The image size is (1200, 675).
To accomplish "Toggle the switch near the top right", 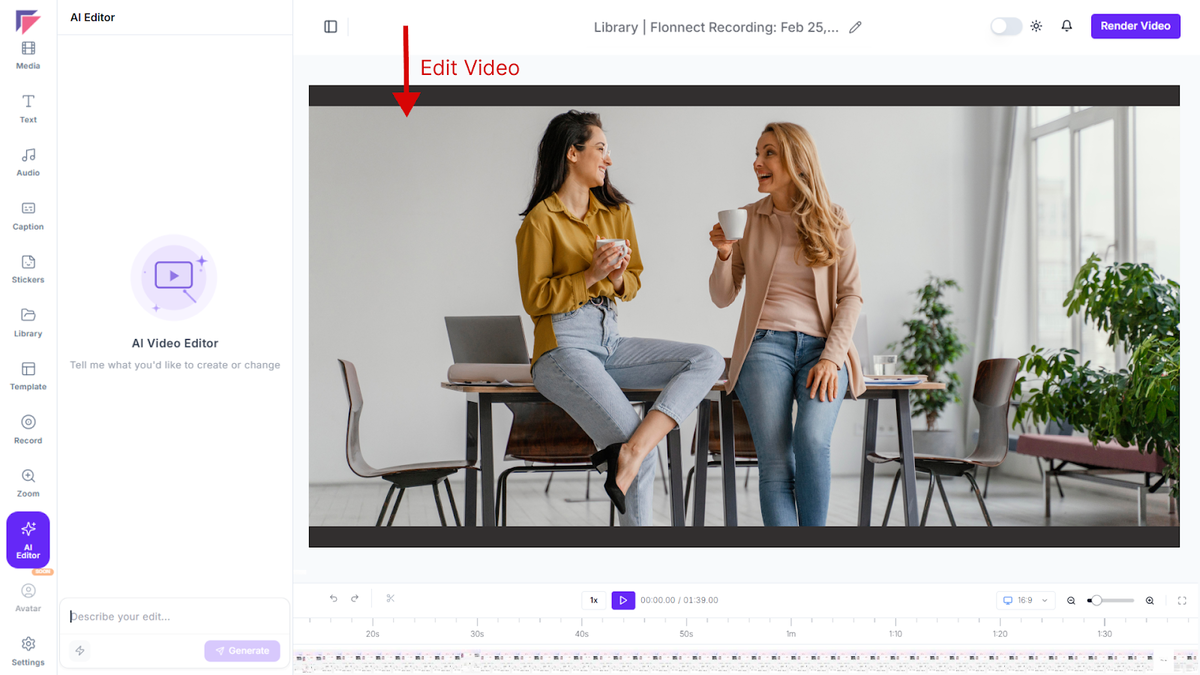I will pos(1004,26).
